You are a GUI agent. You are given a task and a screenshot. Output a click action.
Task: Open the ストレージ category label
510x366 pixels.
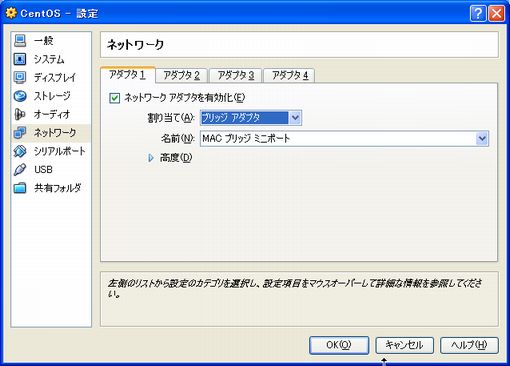click(x=52, y=96)
